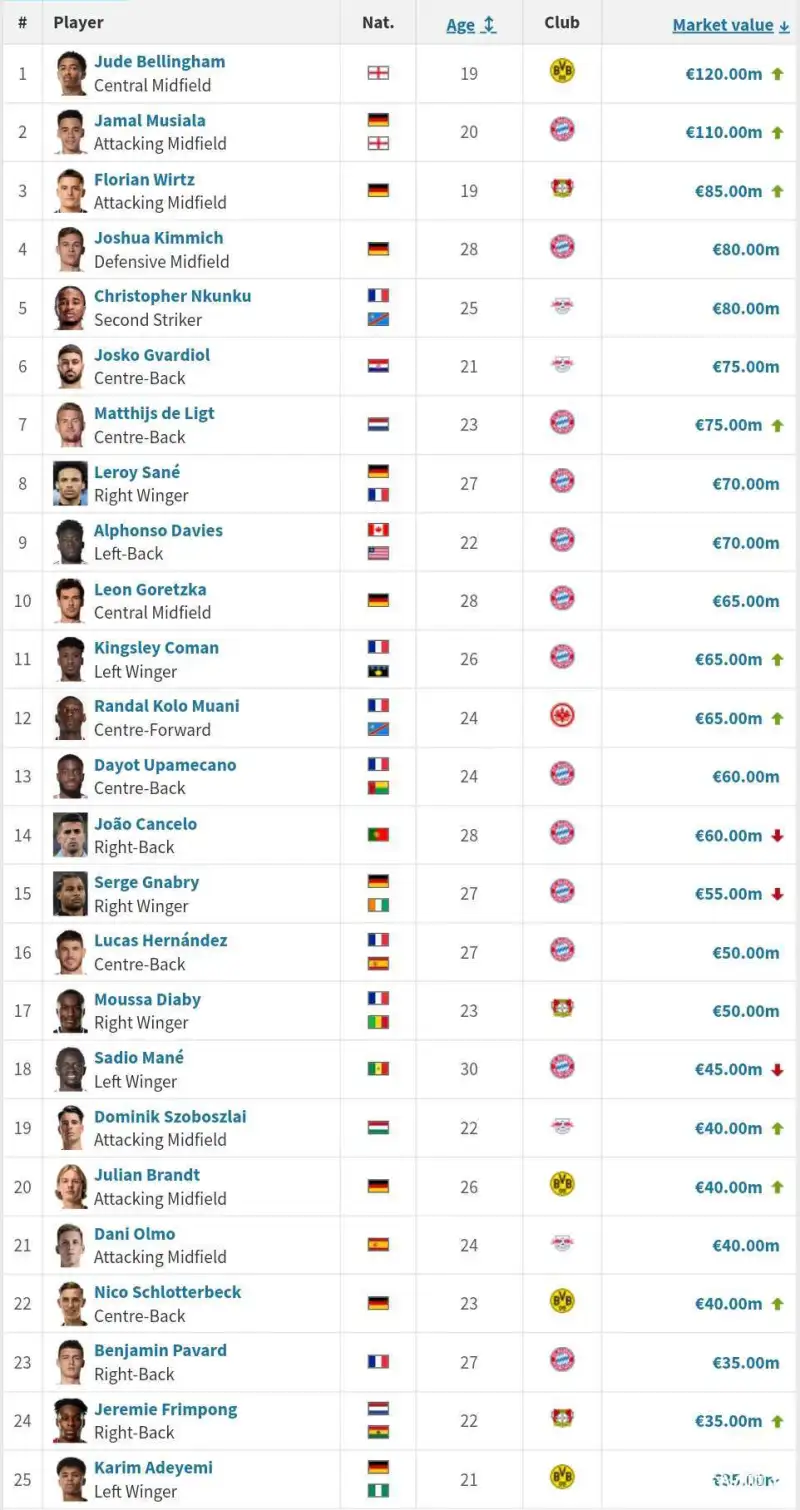Click the Hungary flag beside Dominik Szoboszlai
This screenshot has height=1510, width=800.
(378, 1127)
